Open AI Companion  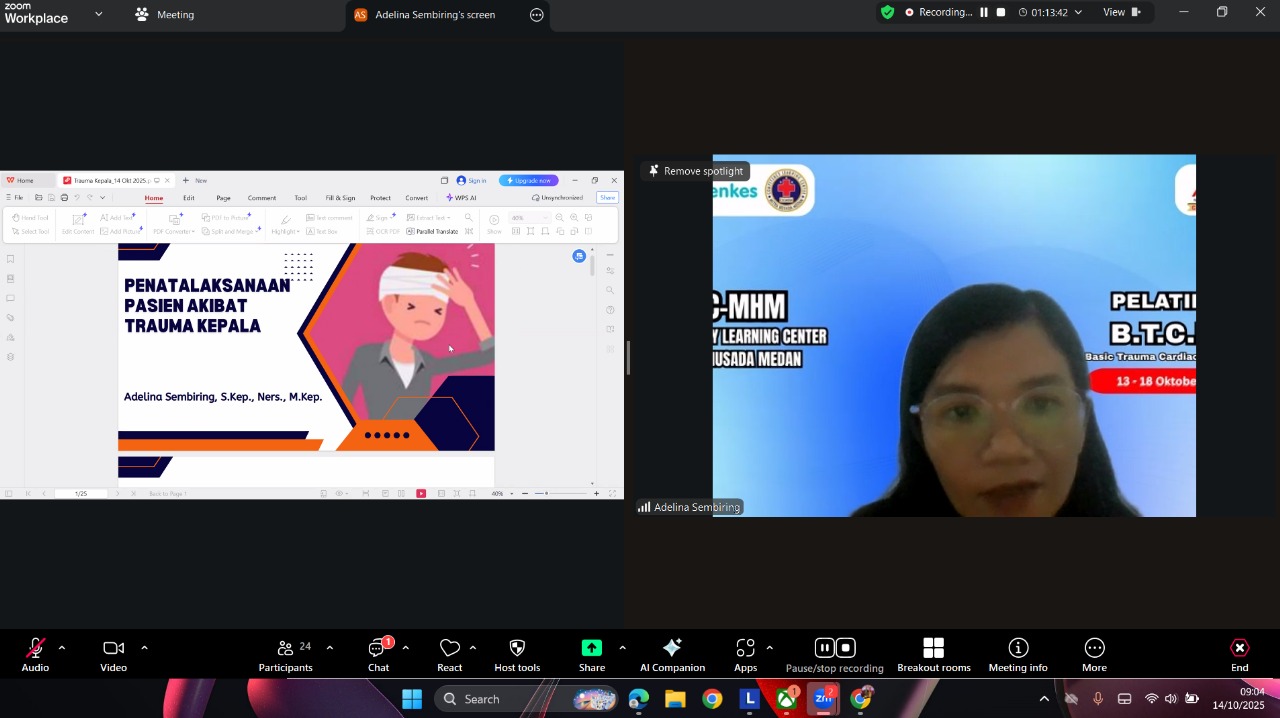(x=672, y=655)
